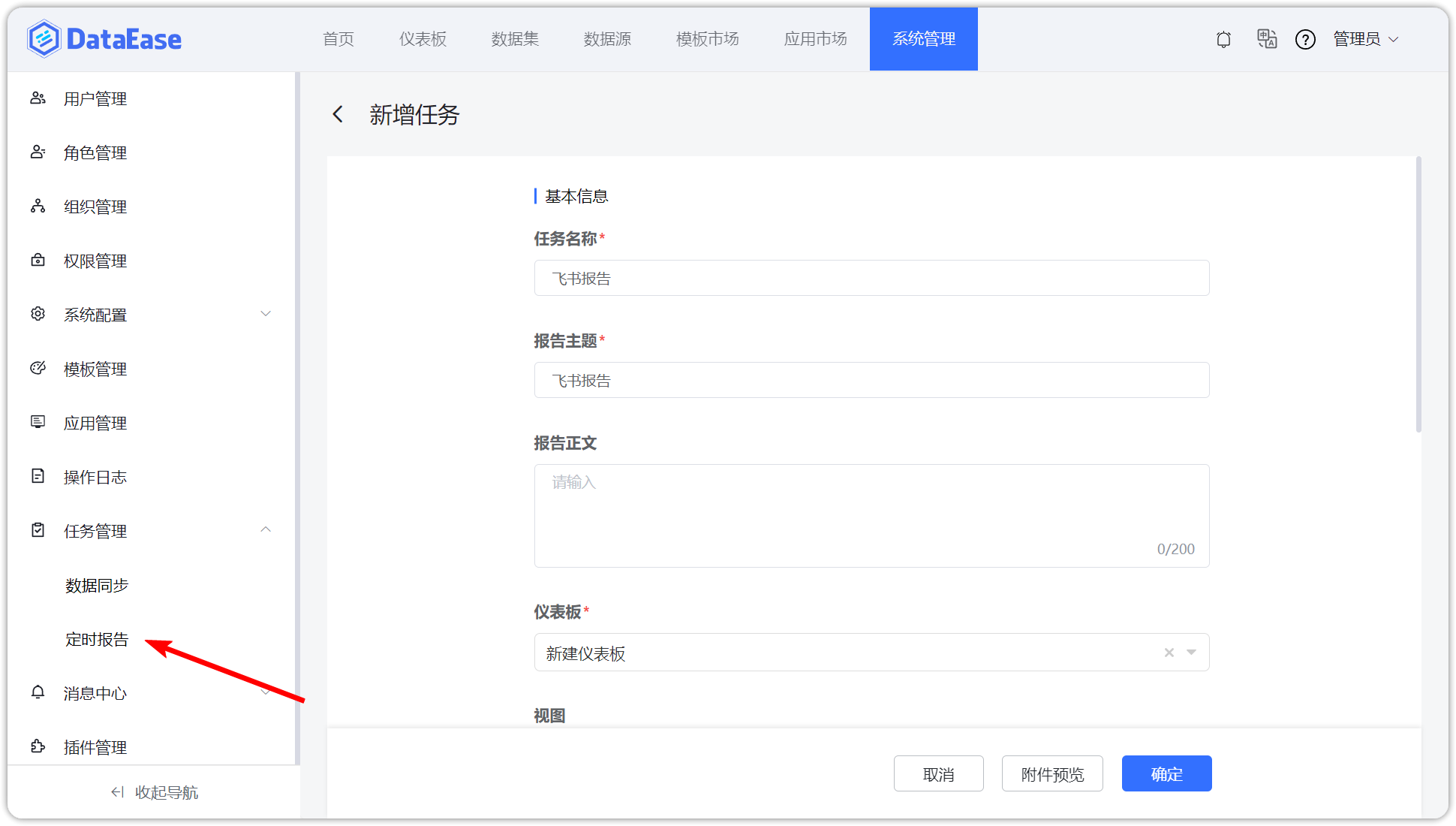Click the notification bell icon
The image size is (1456, 826).
click(1223, 39)
